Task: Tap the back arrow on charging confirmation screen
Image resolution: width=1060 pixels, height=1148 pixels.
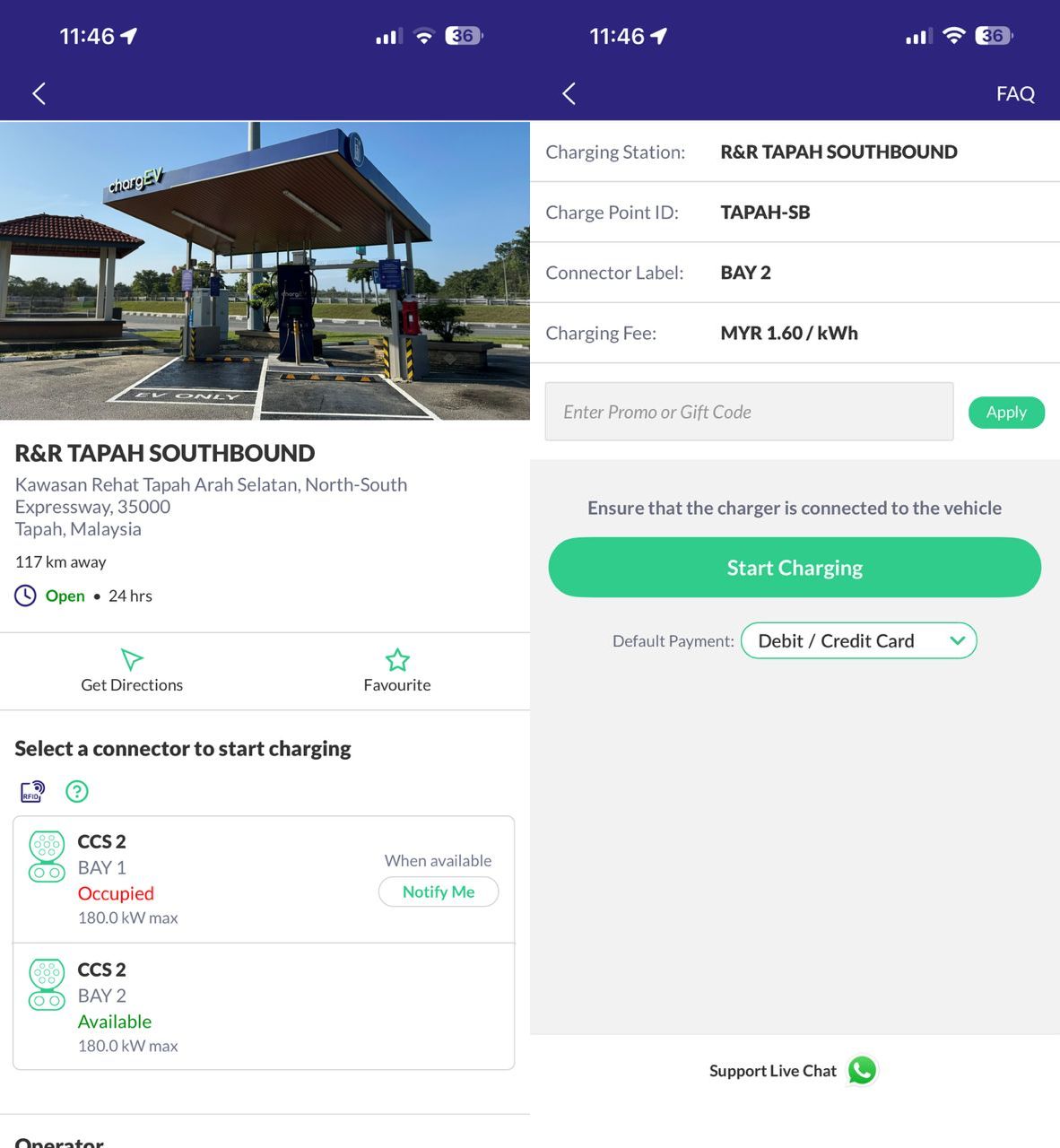Action: pyautogui.click(x=569, y=93)
